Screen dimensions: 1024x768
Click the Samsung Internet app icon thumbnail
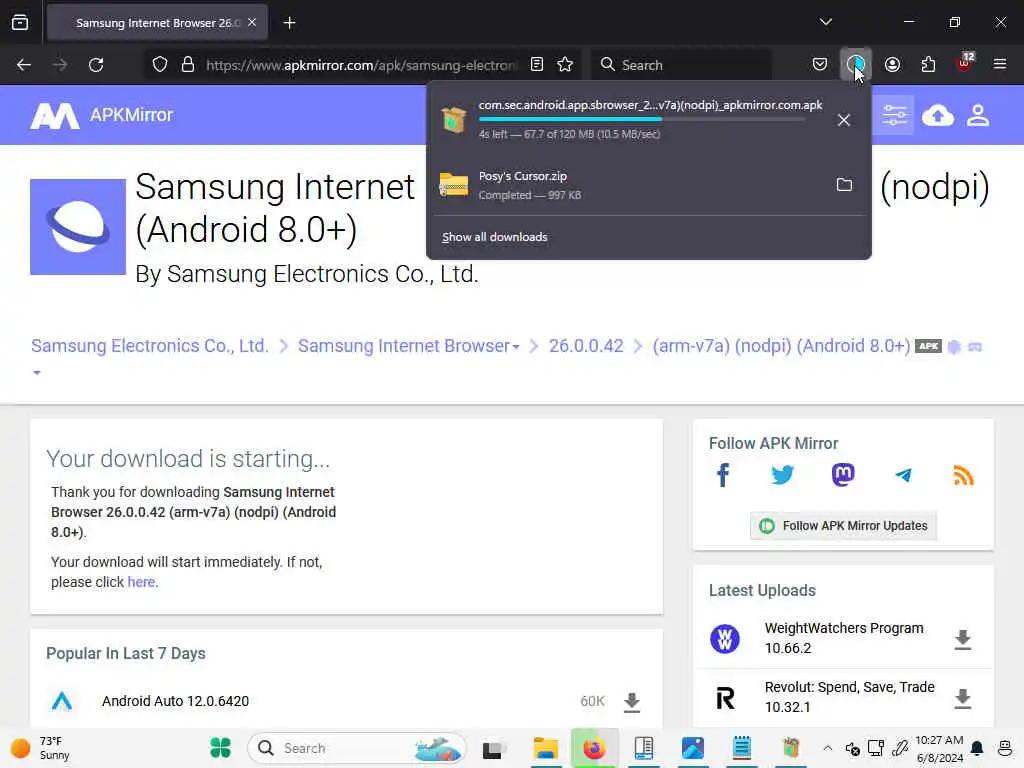coord(78,227)
